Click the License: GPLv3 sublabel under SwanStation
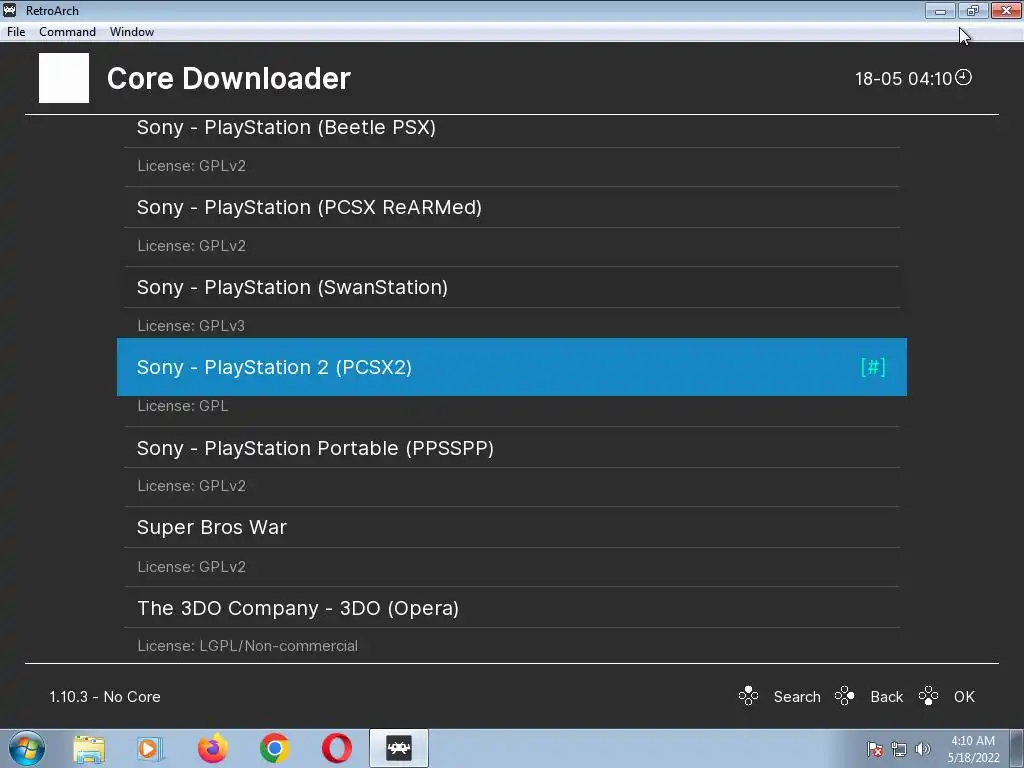1024x768 pixels. pos(191,326)
